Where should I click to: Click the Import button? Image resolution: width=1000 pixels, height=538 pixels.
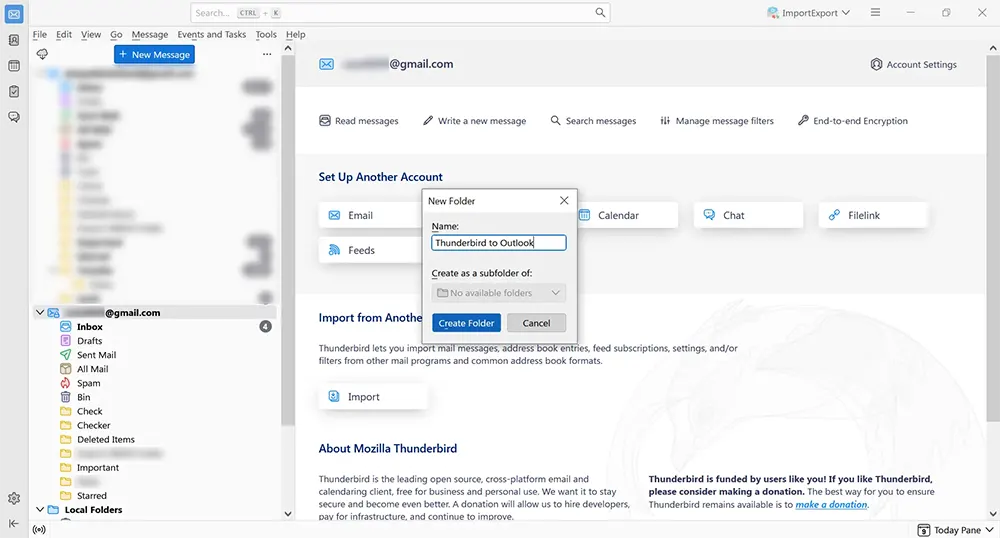(x=372, y=396)
